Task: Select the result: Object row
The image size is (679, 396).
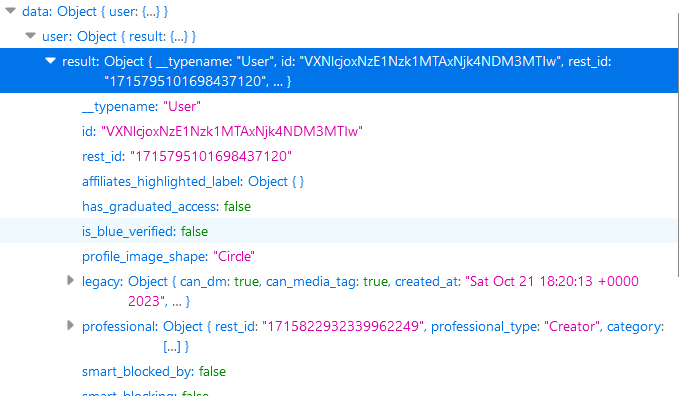Action: 339,71
